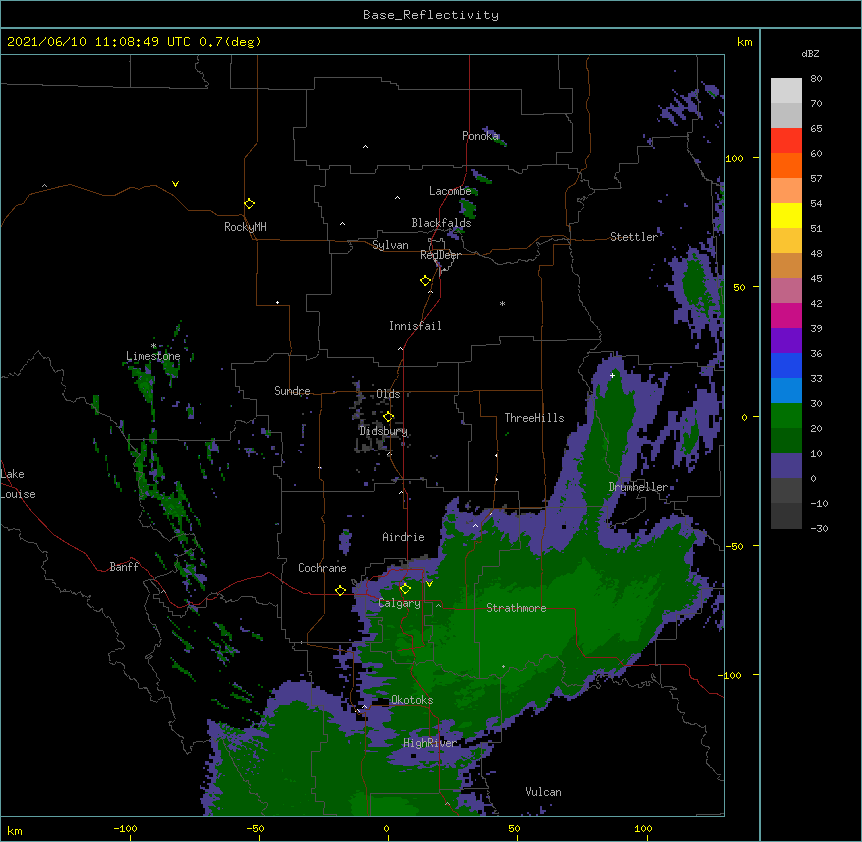
Task: Select the Innisfail label
Action: (415, 326)
